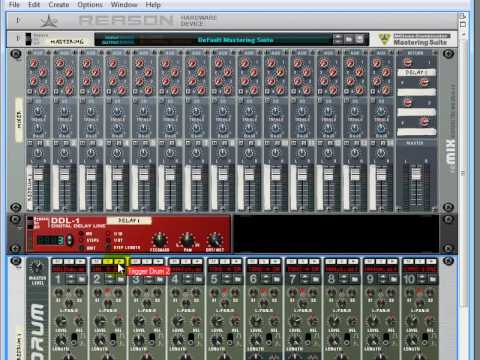
Task: Click the DDL-1 Pan knob
Action: tap(187, 239)
